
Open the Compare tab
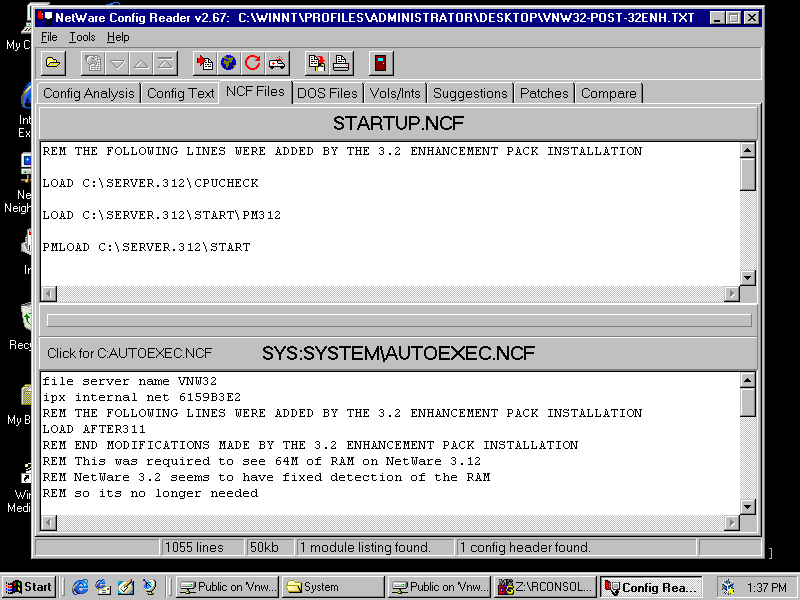tap(609, 93)
